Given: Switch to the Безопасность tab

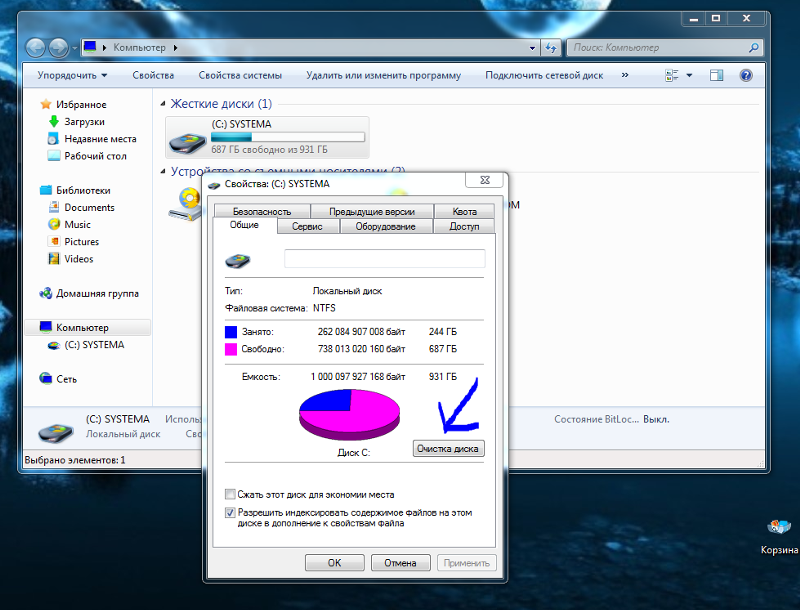Looking at the screenshot, I should [x=261, y=211].
